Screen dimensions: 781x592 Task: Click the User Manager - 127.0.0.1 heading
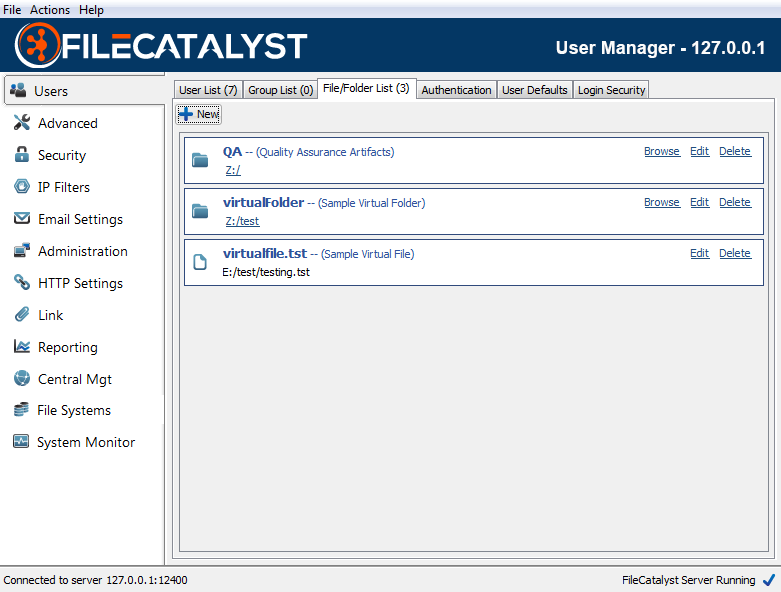point(660,48)
